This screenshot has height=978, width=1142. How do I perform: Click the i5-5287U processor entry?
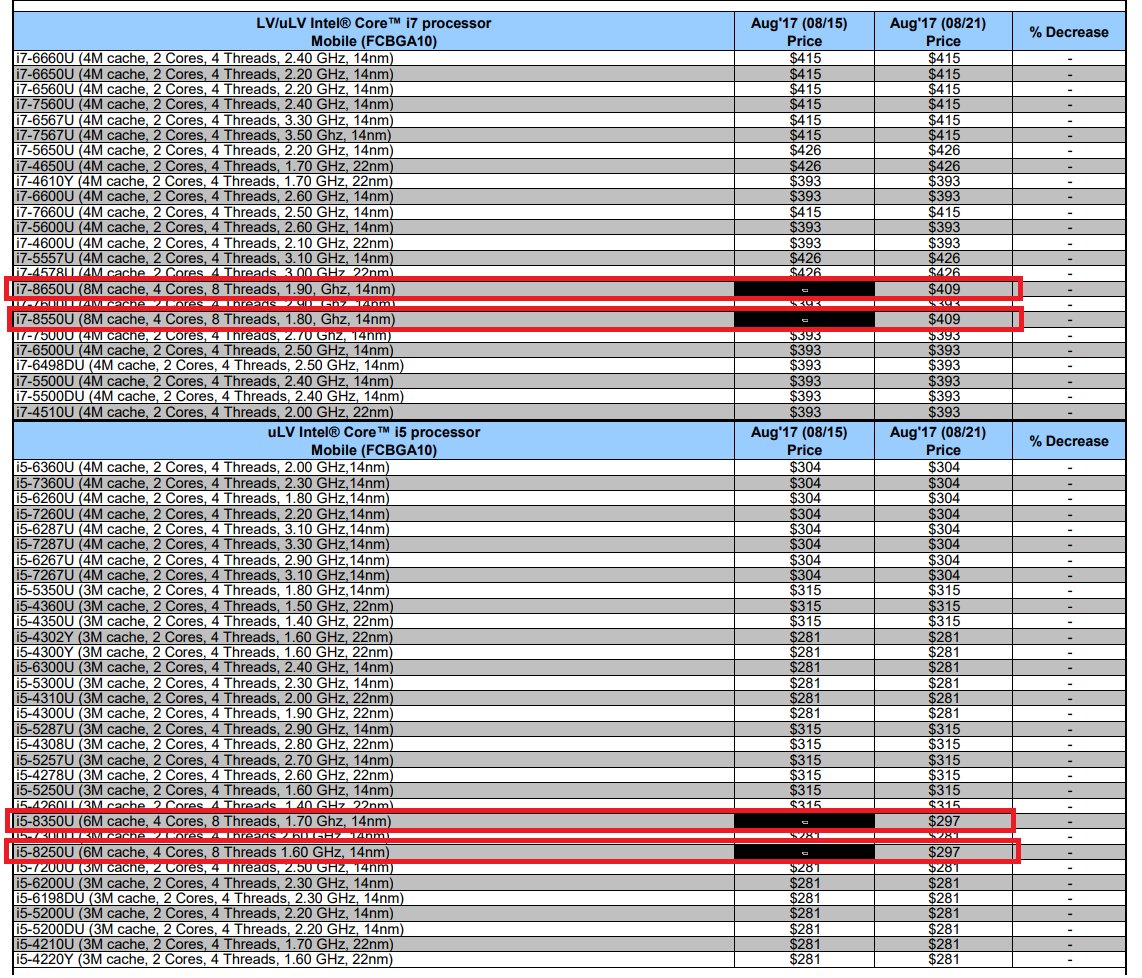pos(205,730)
